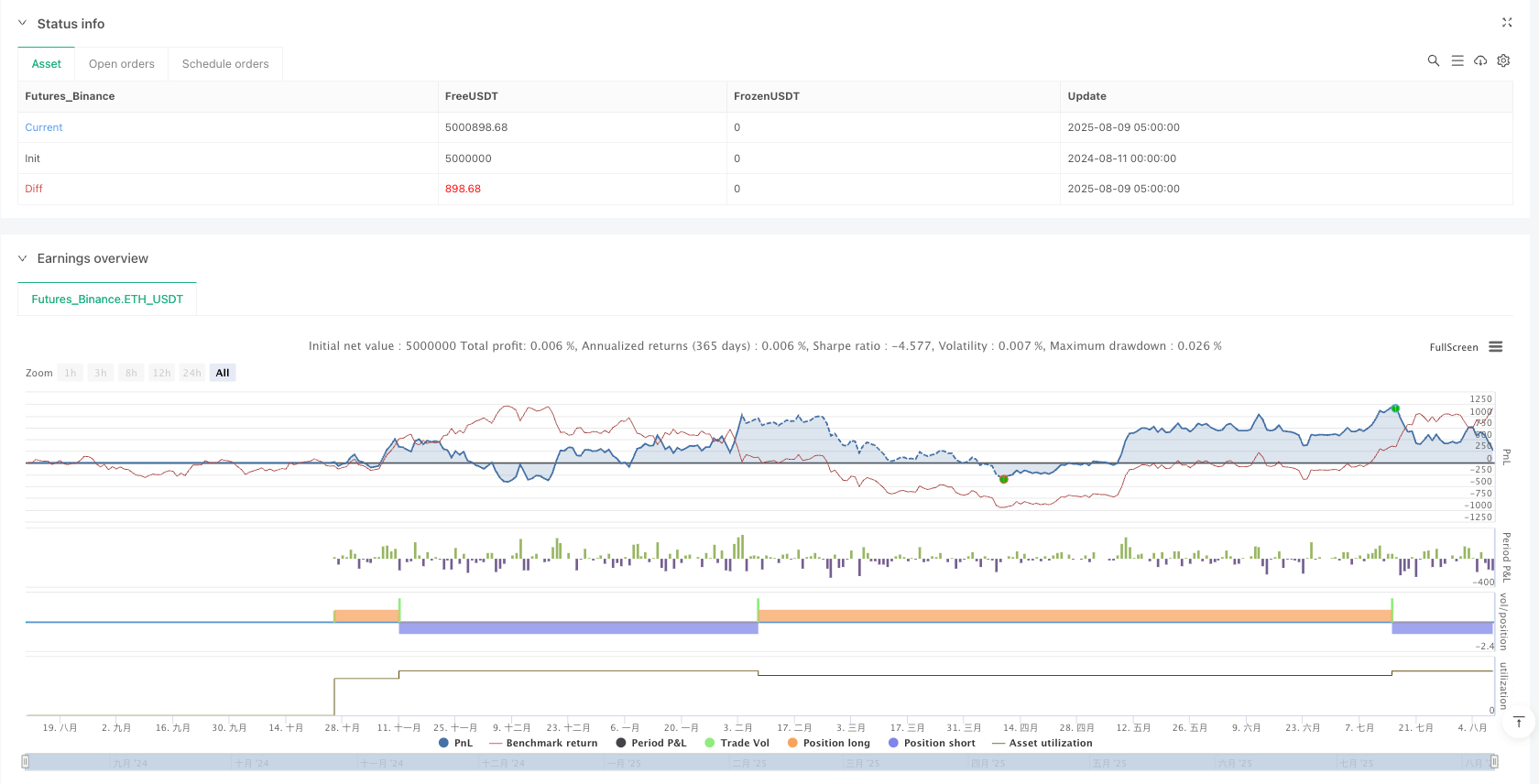Click the cloud download icon
1539x784 pixels.
pyautogui.click(x=1480, y=60)
